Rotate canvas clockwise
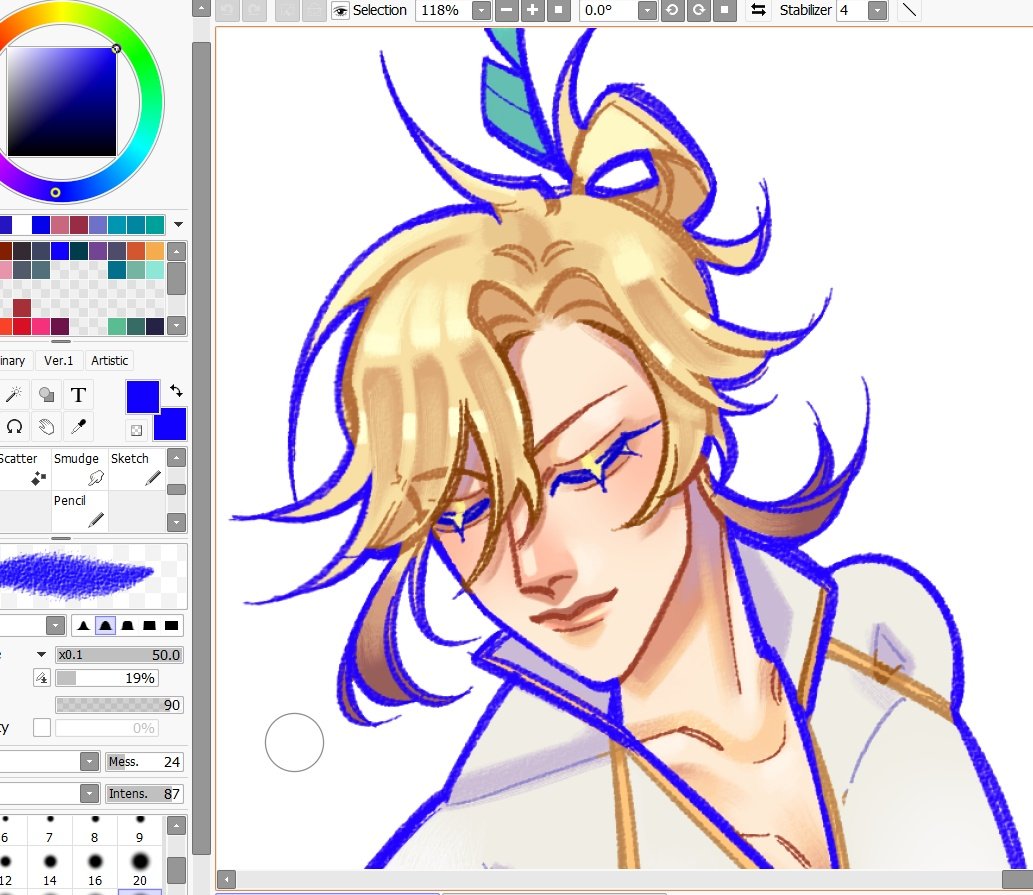 pyautogui.click(x=698, y=10)
